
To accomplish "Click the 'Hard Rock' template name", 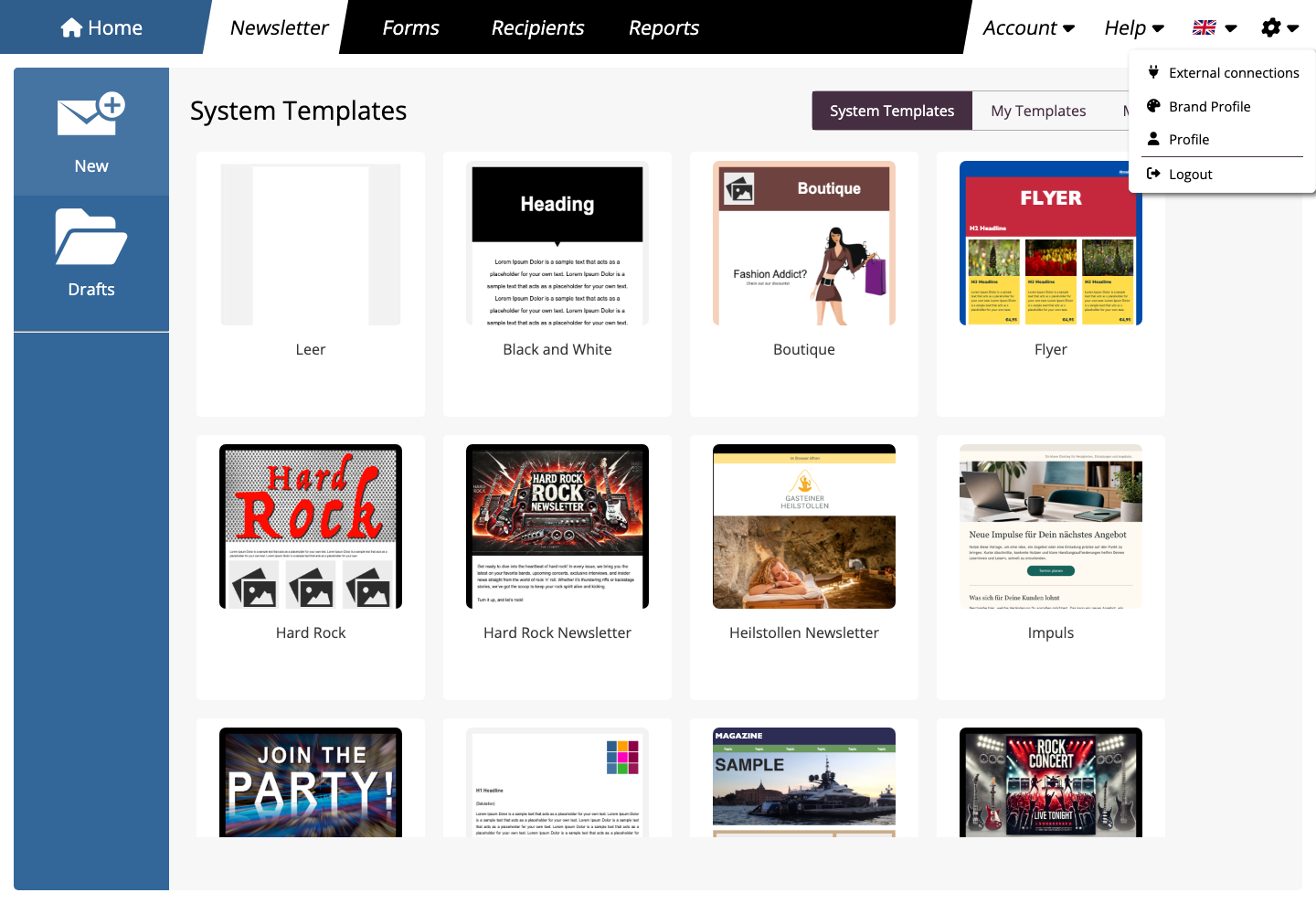I will (311, 632).
